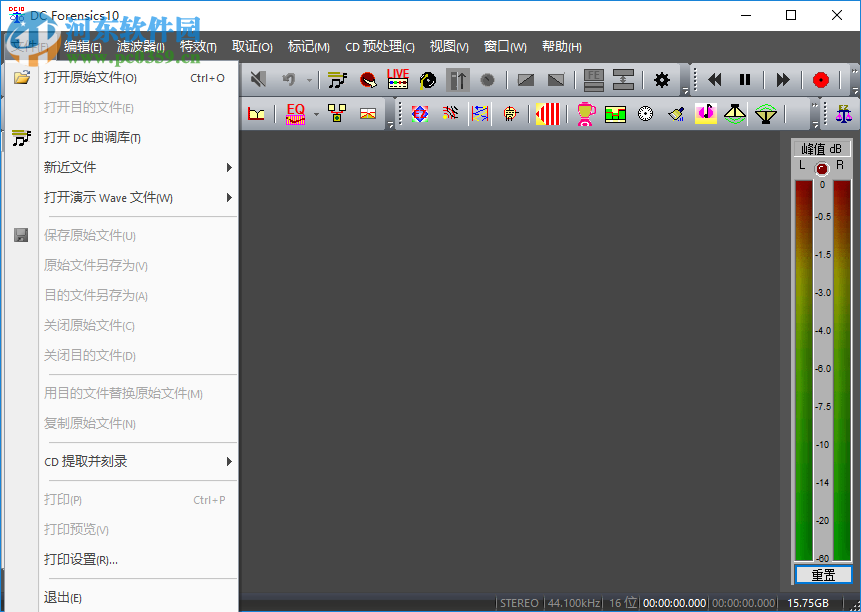Viewport: 861px width, 612px height.
Task: Click the 44.100kHz status bar entry
Action: tap(574, 603)
